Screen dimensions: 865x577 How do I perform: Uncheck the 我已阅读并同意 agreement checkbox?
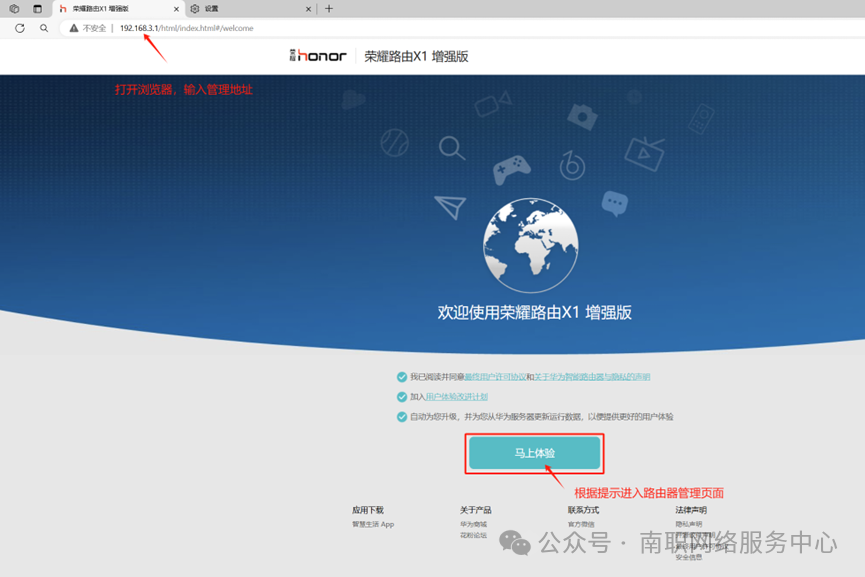[x=402, y=377]
